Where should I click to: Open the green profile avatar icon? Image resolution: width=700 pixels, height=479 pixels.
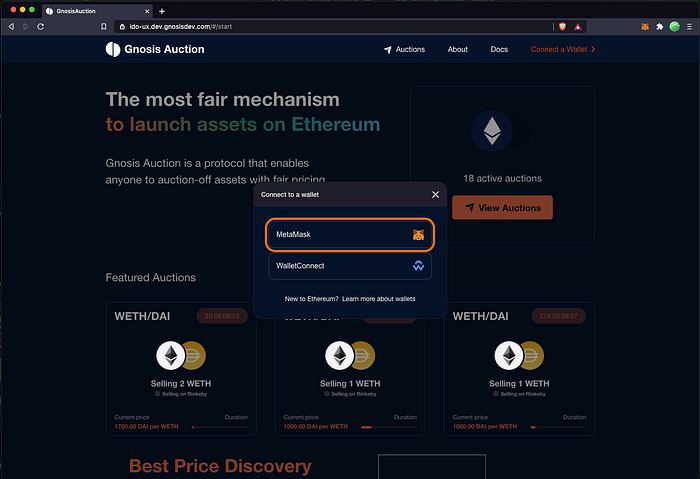(x=675, y=27)
